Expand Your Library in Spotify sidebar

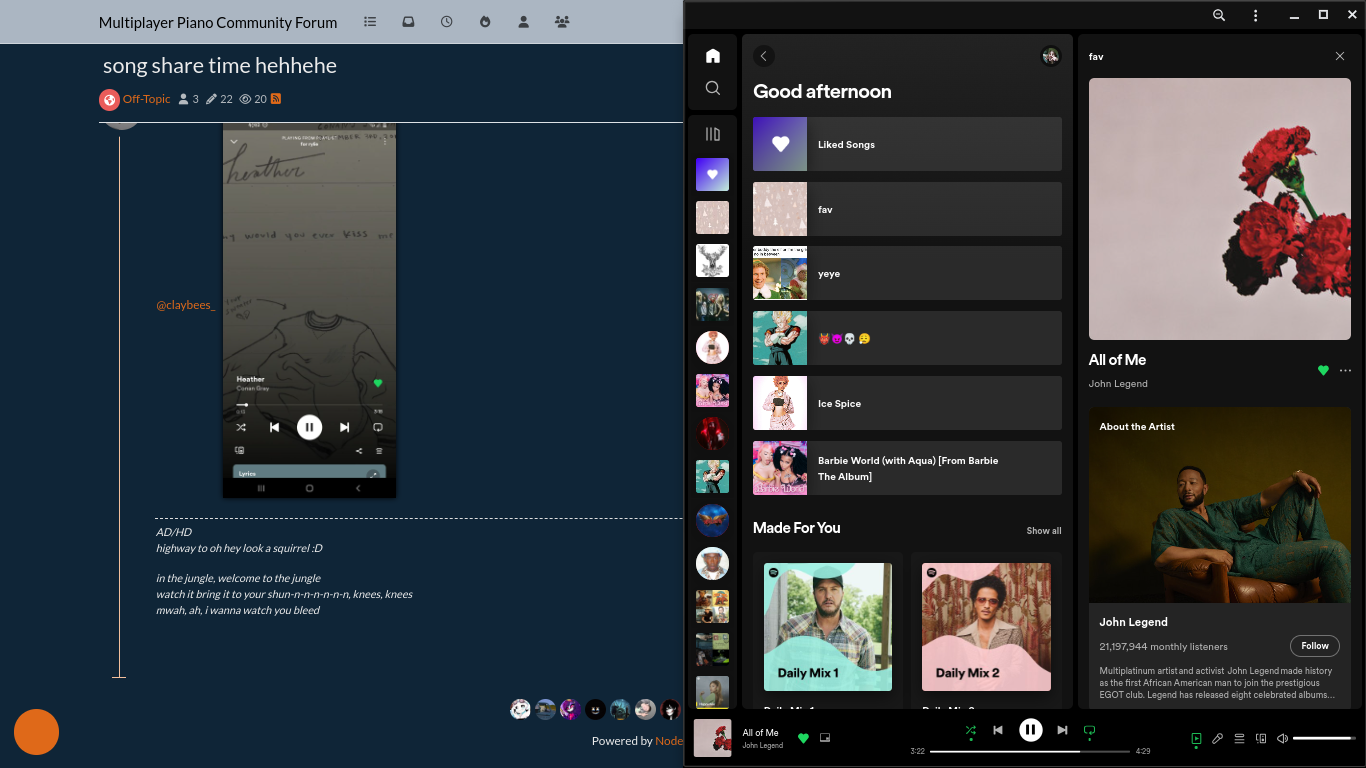point(713,134)
